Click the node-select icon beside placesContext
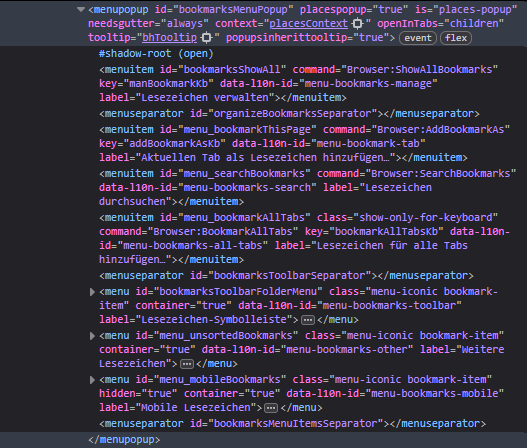527x448 pixels. [358, 24]
